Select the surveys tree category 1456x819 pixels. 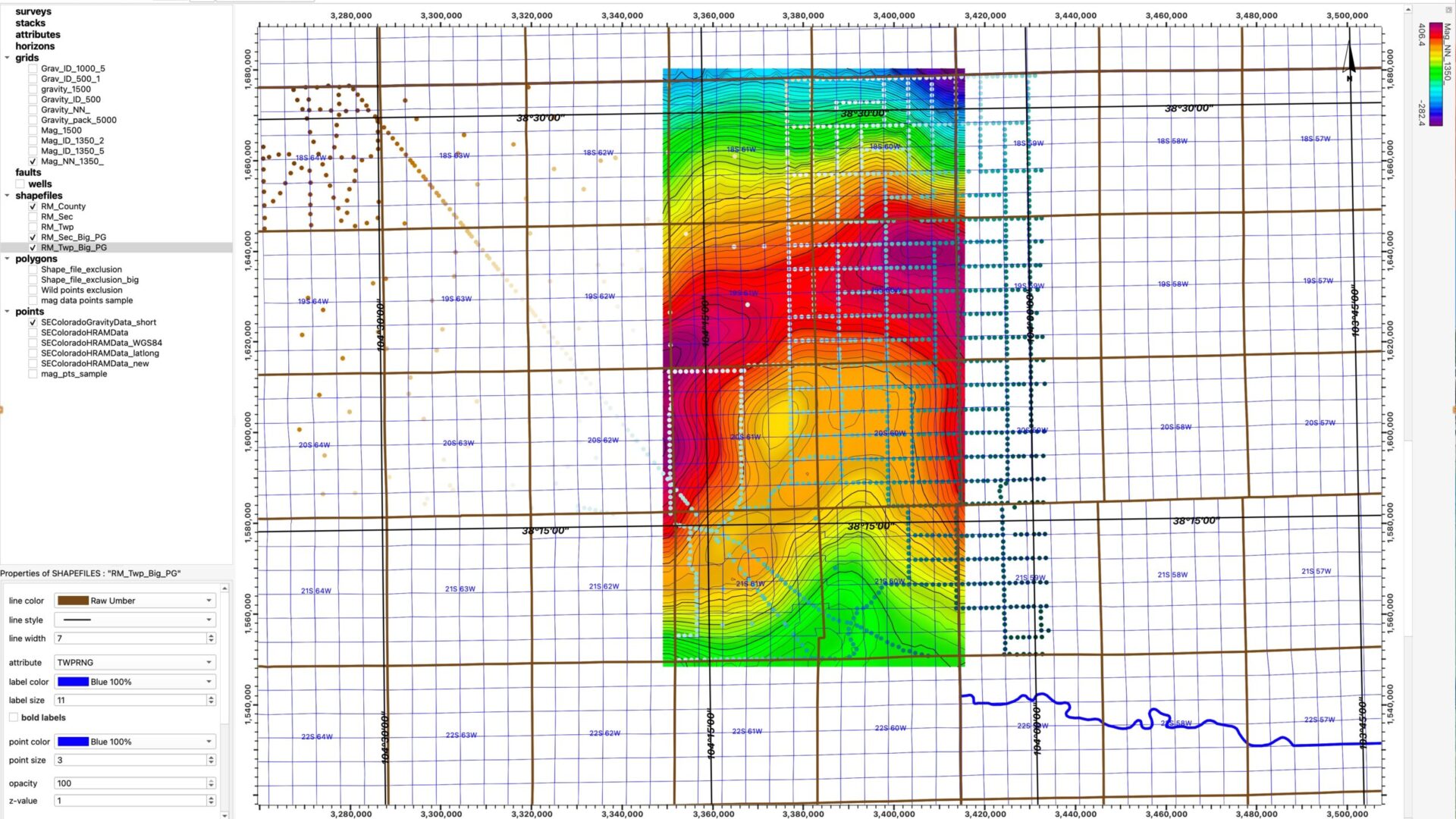(x=33, y=11)
